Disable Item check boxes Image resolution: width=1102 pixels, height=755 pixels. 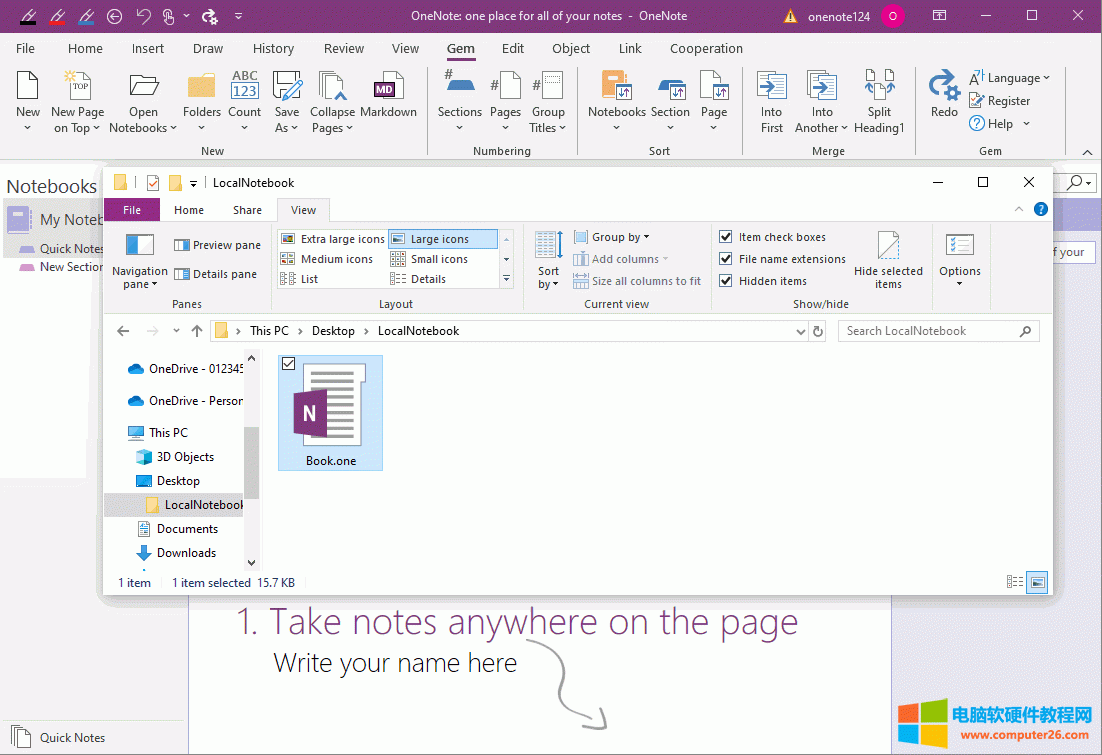725,237
